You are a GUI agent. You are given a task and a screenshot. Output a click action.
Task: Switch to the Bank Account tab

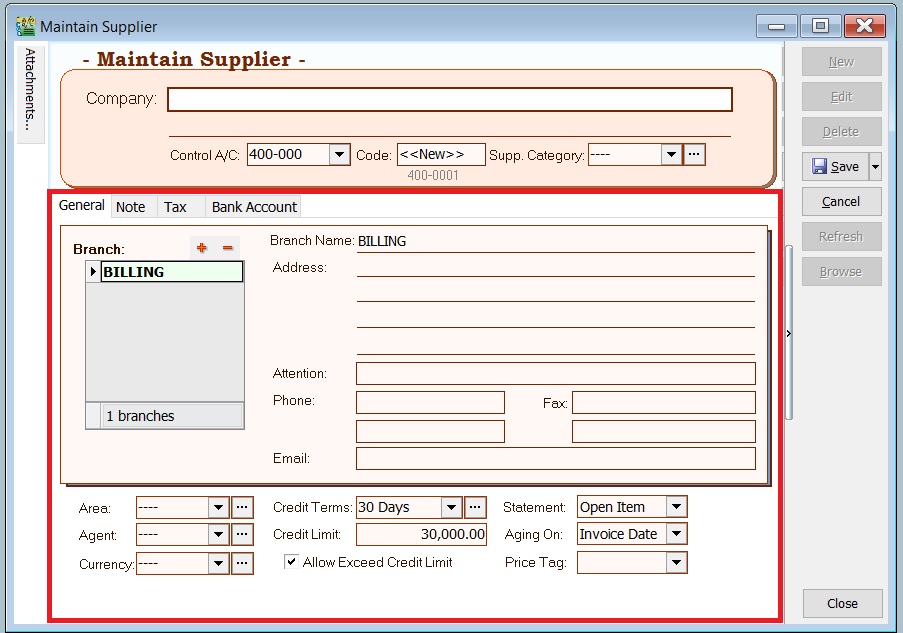pyautogui.click(x=254, y=207)
